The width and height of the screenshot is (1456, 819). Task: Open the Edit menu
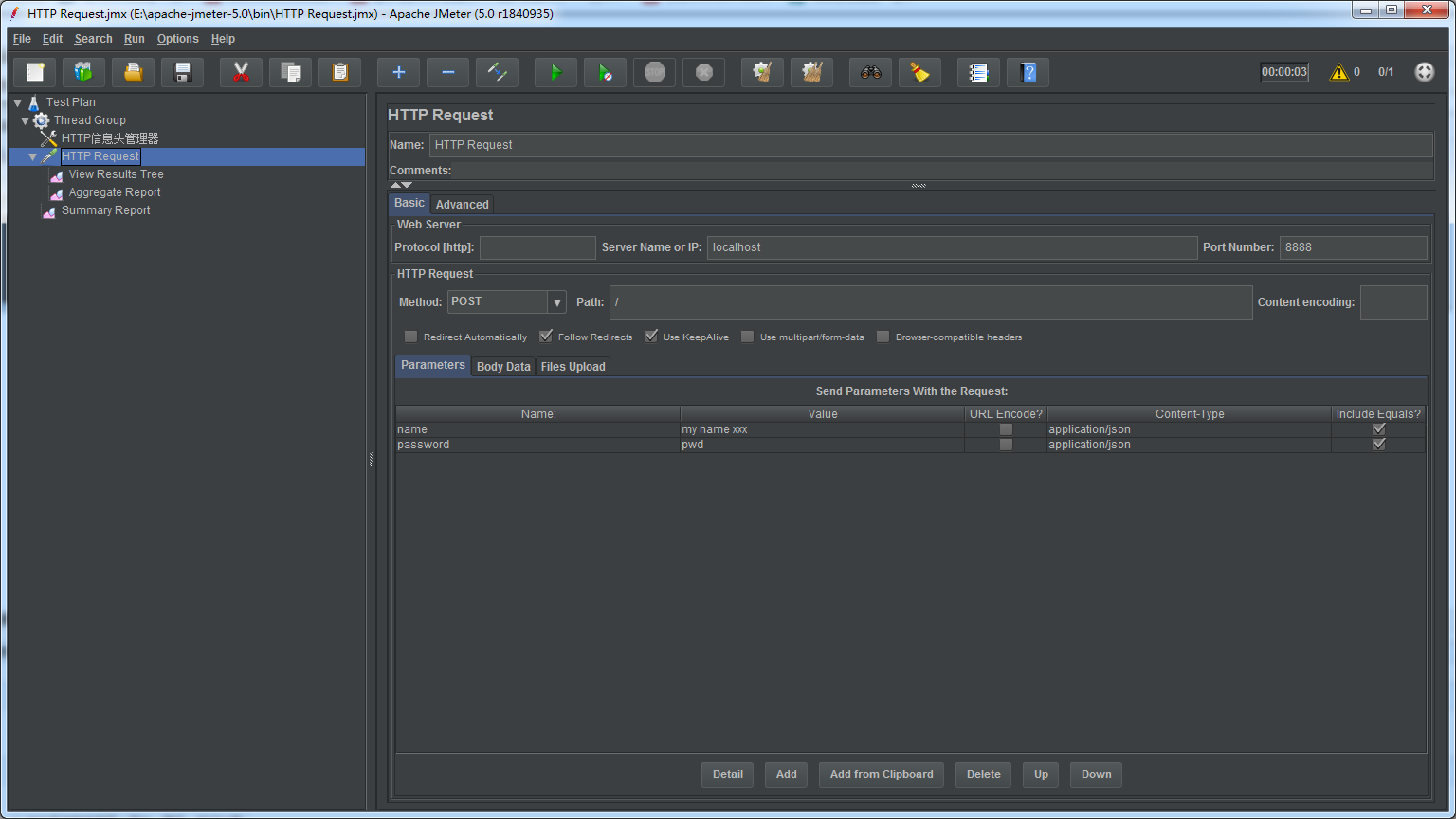(52, 39)
